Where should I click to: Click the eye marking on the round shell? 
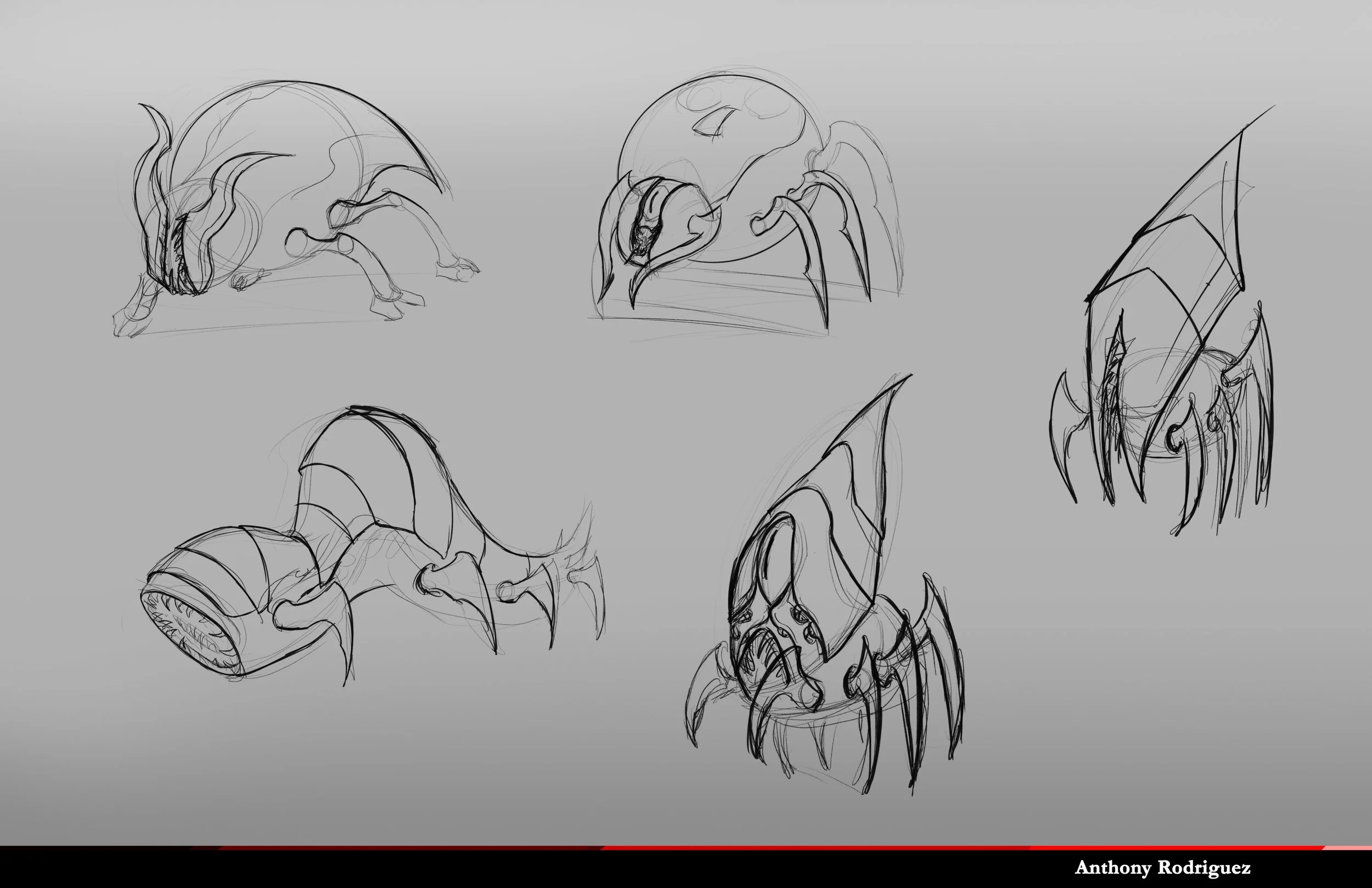tap(713, 123)
